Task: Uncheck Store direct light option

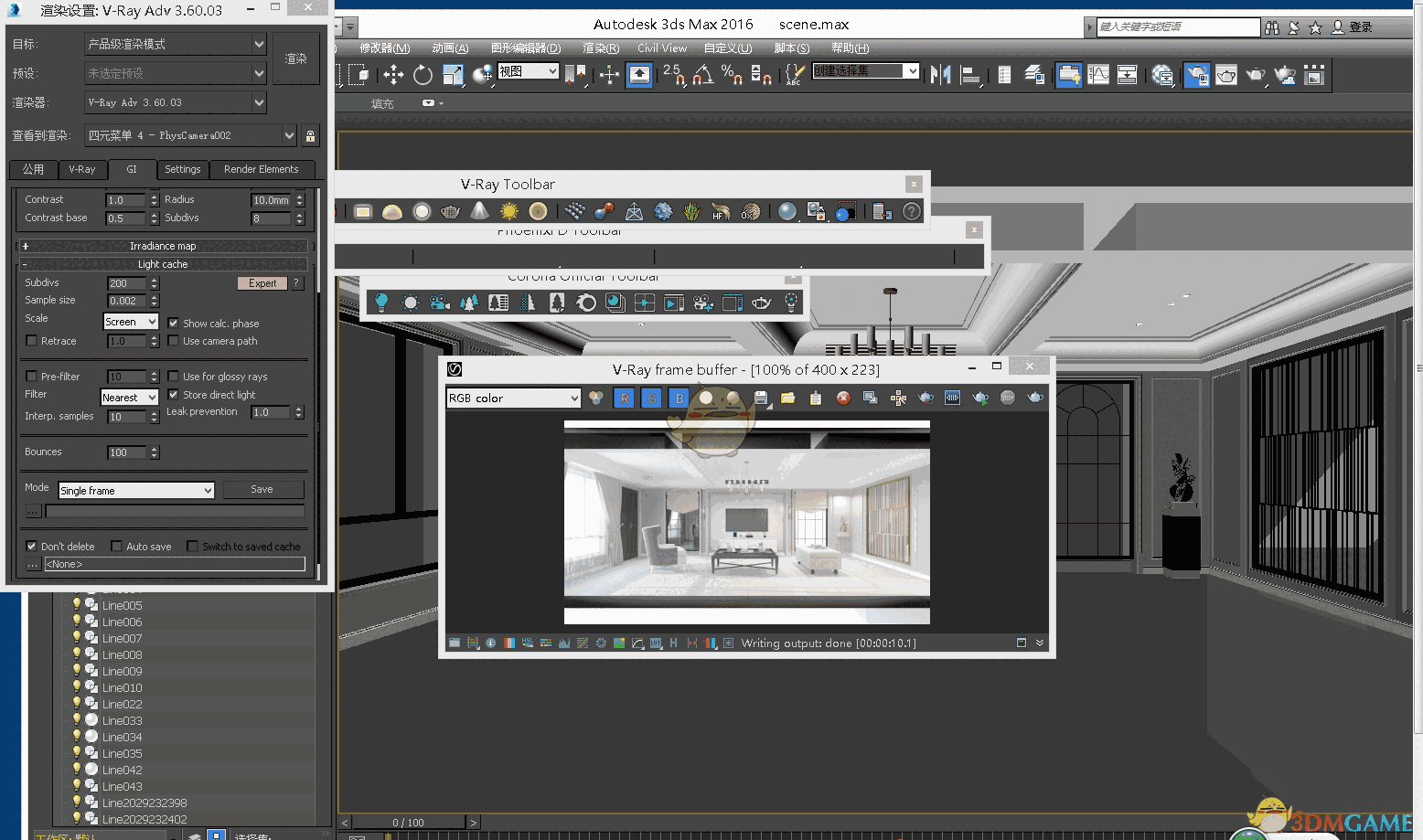Action: click(174, 395)
